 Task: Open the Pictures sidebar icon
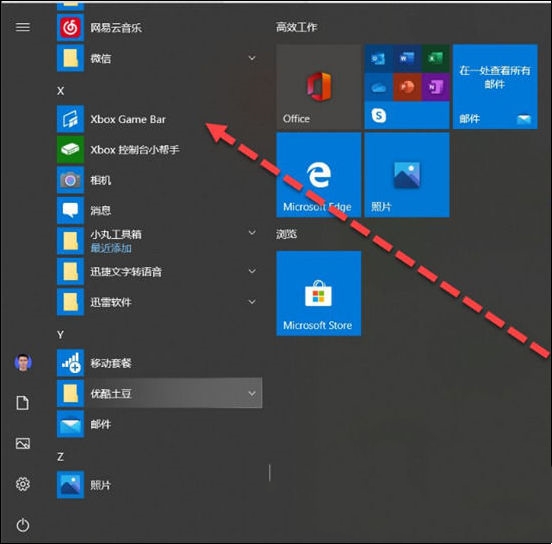pos(23,443)
